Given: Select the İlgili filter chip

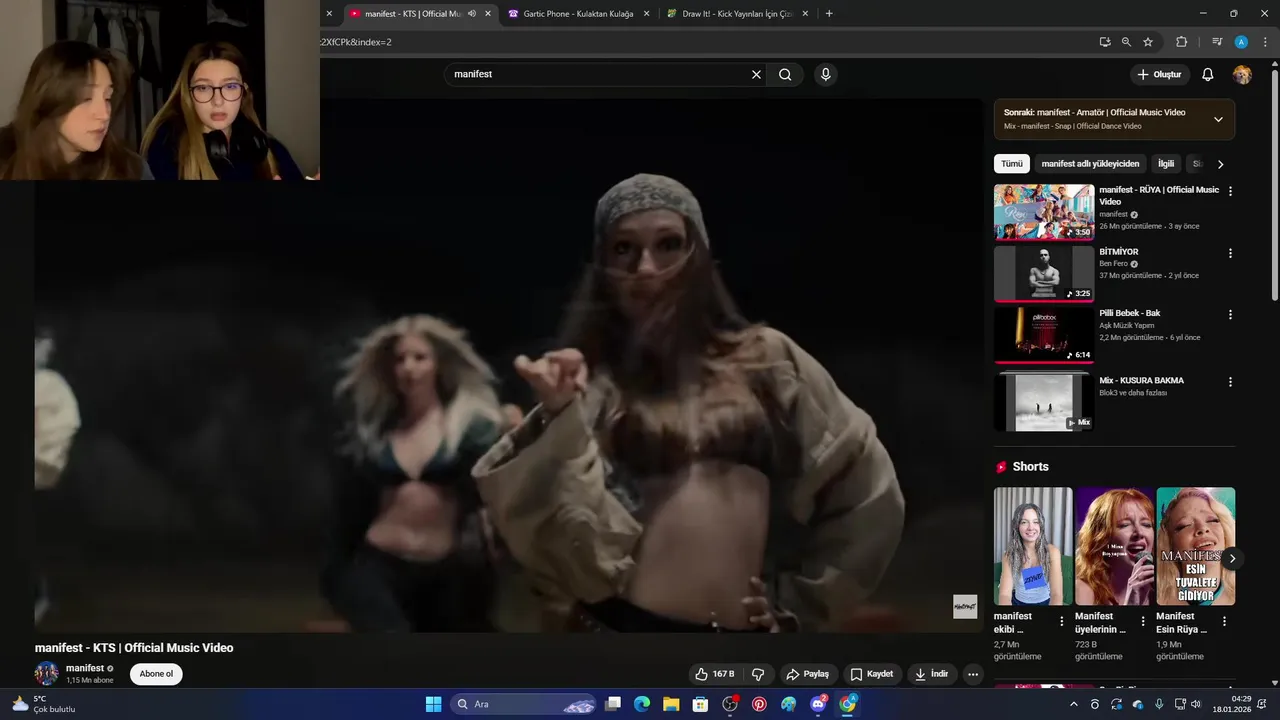Looking at the screenshot, I should pyautogui.click(x=1166, y=164).
